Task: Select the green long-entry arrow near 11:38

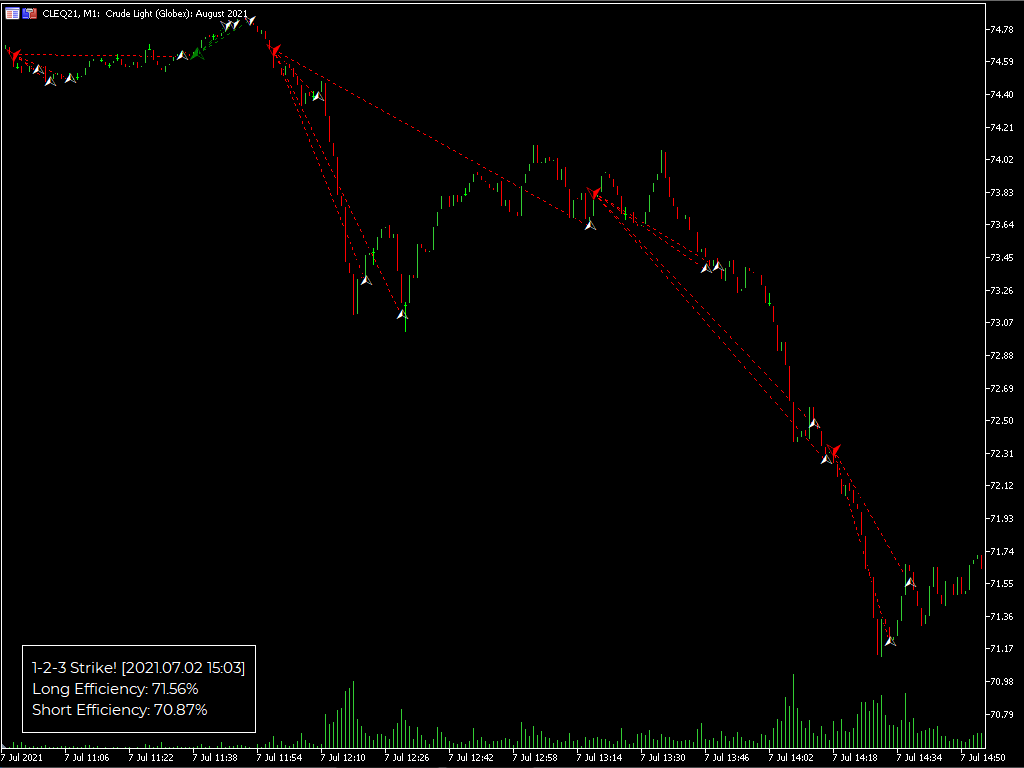Action: pyautogui.click(x=198, y=54)
